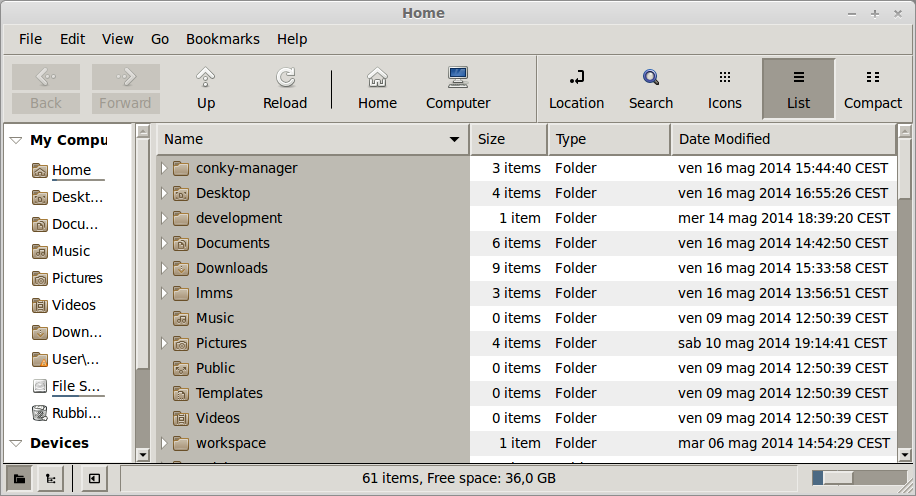Viewport: 916px width, 496px height.
Task: Select the Templates folder icon
Action: pyautogui.click(x=181, y=394)
